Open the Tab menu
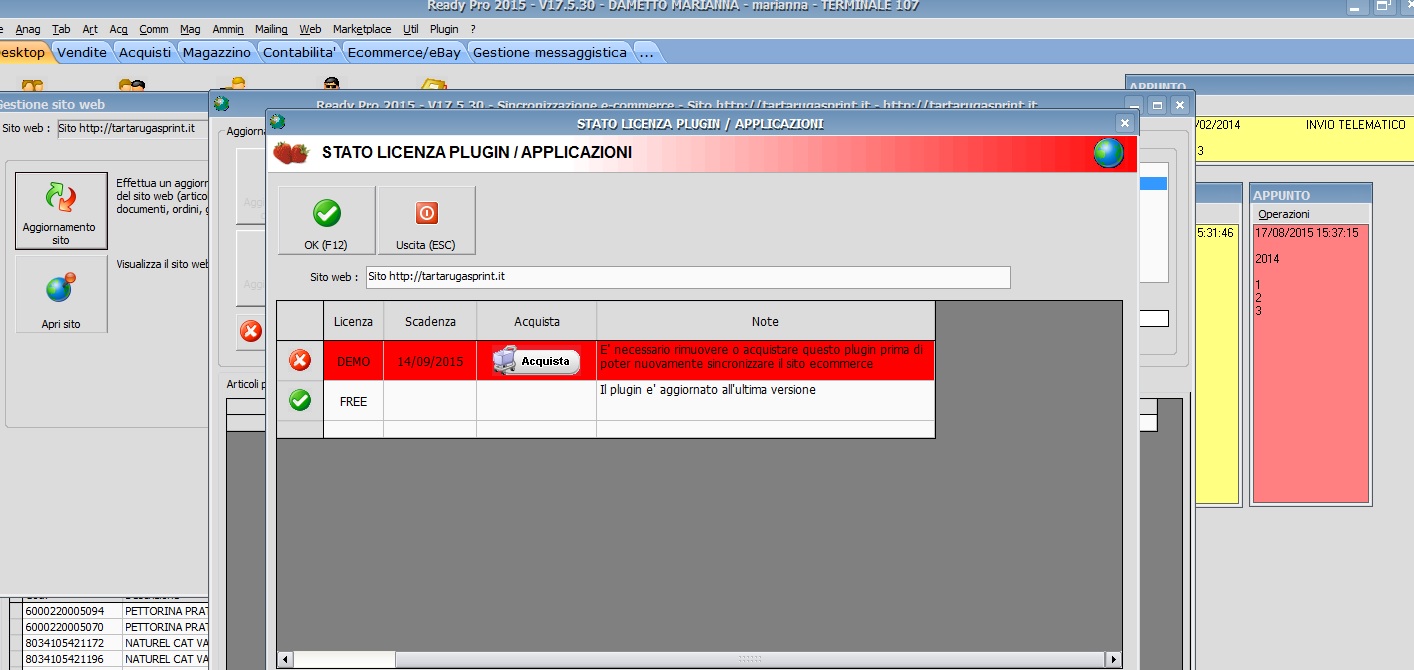 [x=61, y=29]
